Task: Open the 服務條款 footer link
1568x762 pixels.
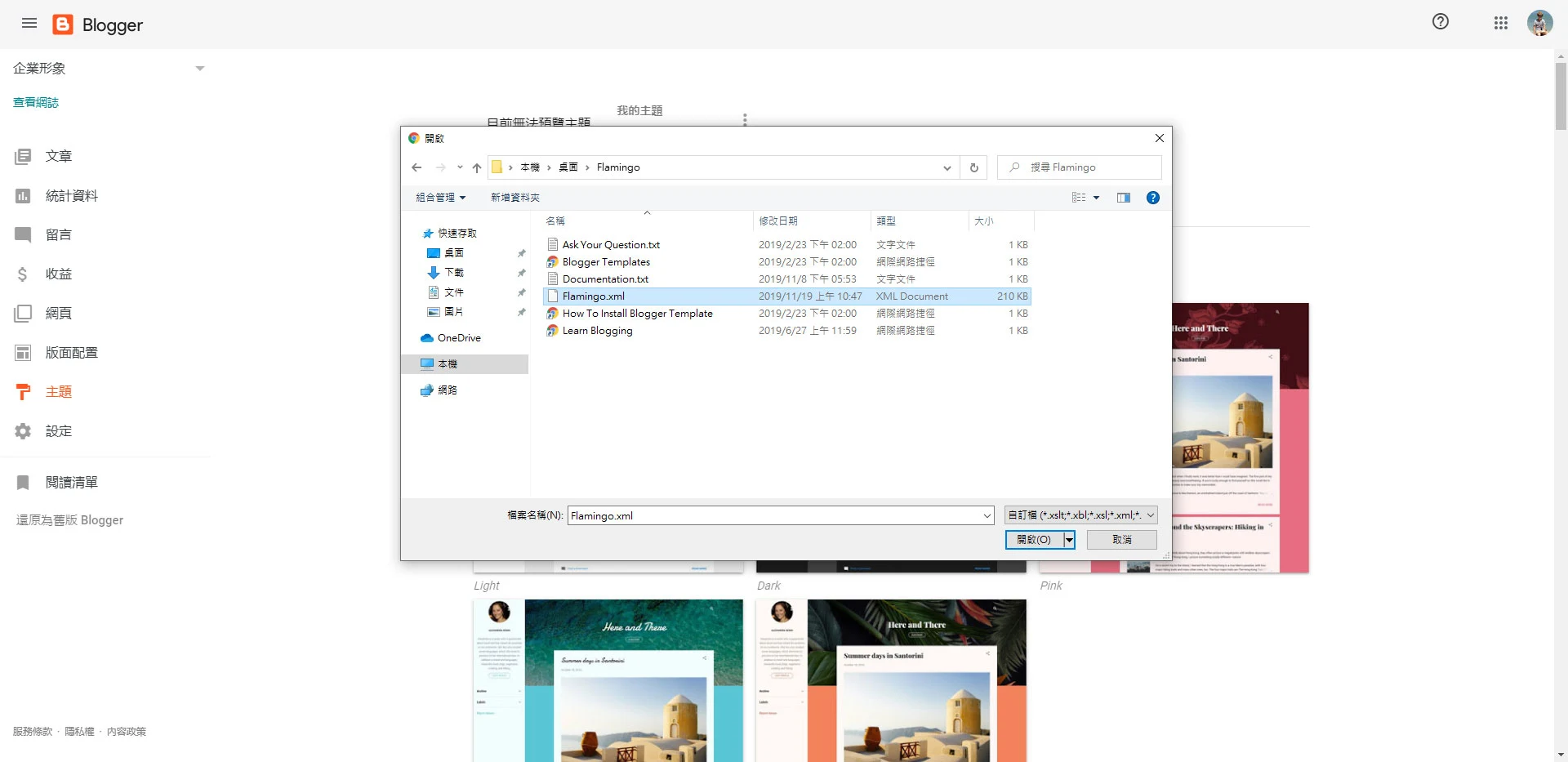Action: [x=33, y=732]
